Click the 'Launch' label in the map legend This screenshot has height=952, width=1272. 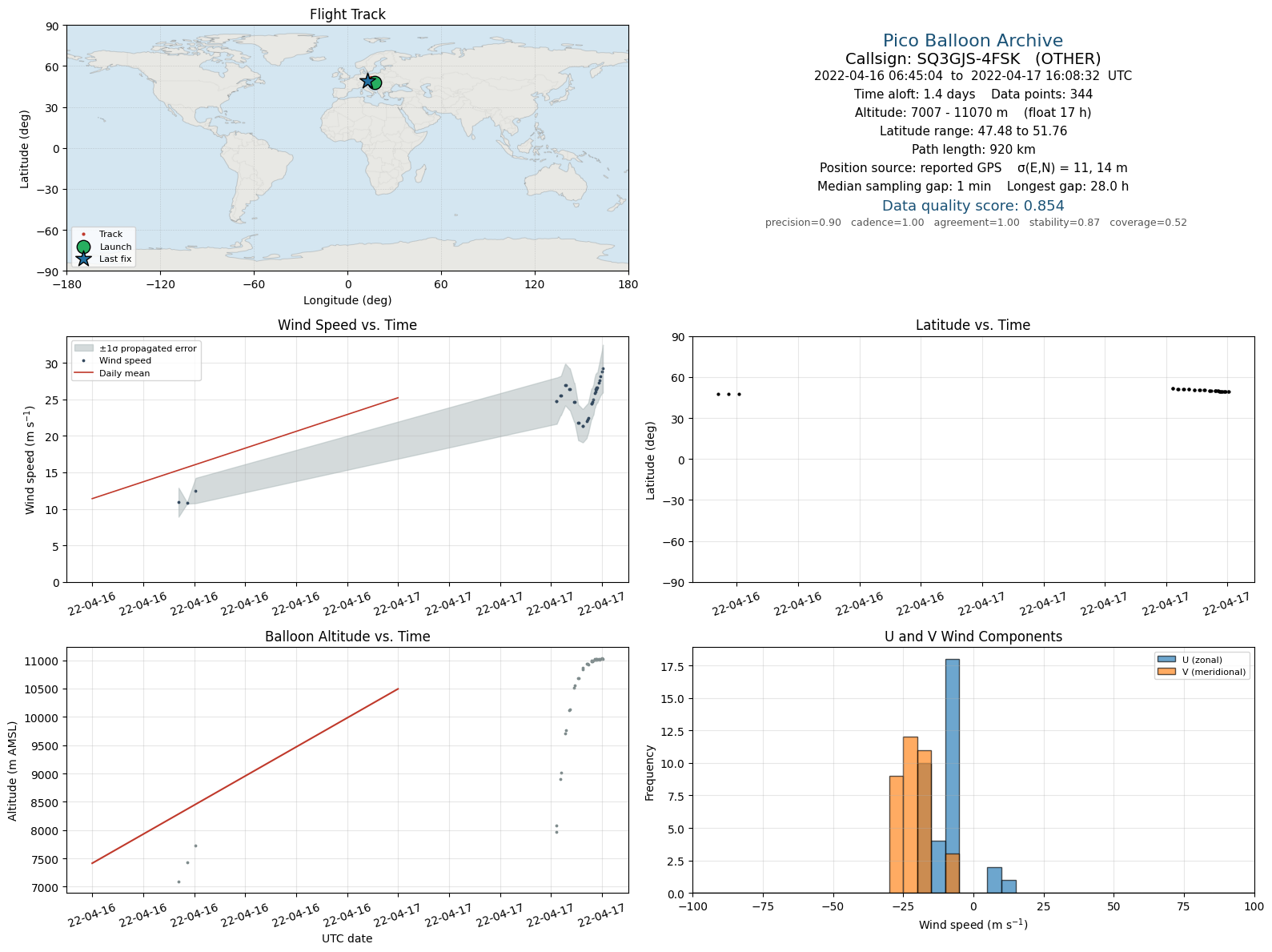[115, 247]
